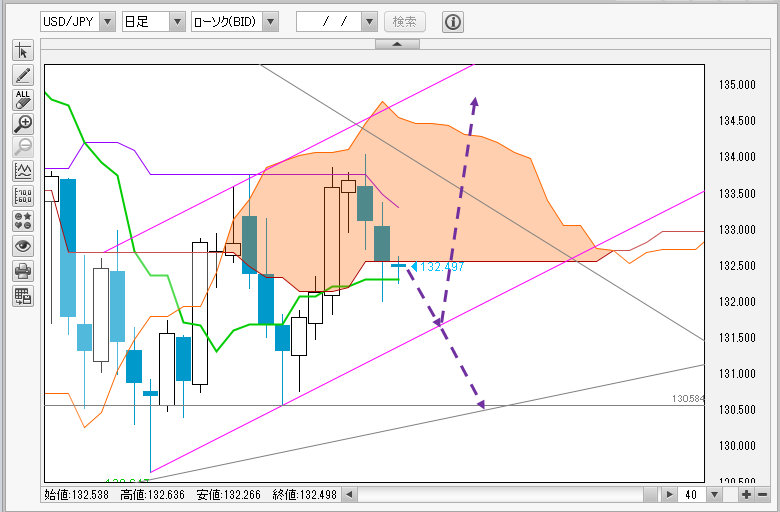Image resolution: width=780 pixels, height=512 pixels.
Task: Collapse the top panel with up arrow
Action: 397,44
